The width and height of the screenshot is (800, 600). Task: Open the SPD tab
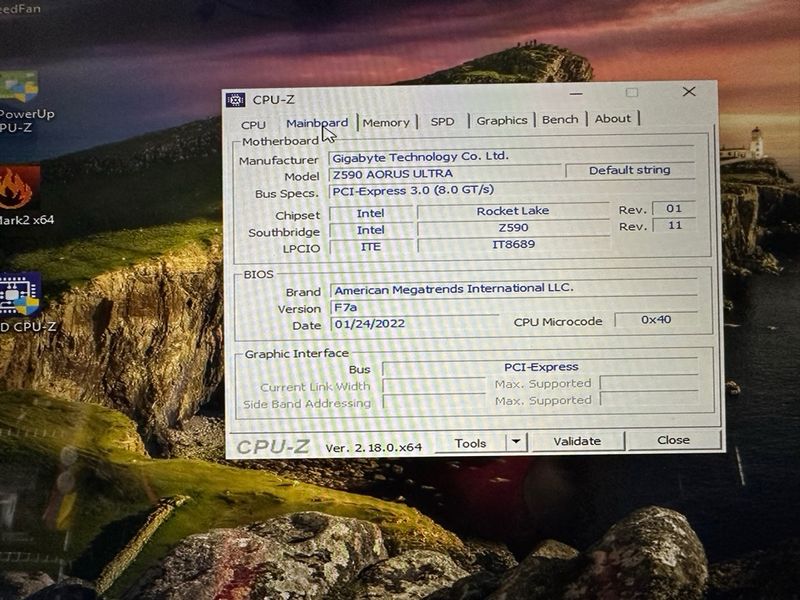[x=442, y=121]
